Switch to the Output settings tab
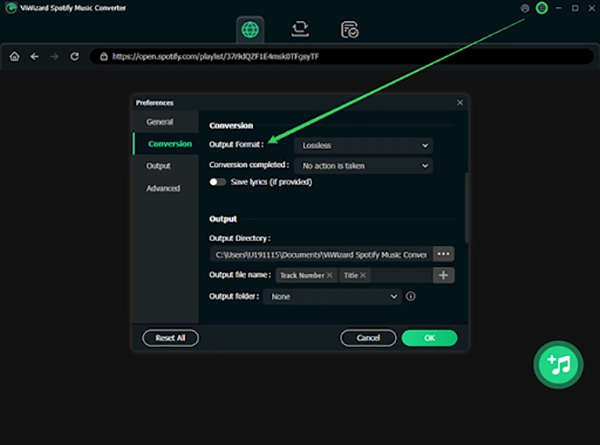 pyautogui.click(x=165, y=166)
